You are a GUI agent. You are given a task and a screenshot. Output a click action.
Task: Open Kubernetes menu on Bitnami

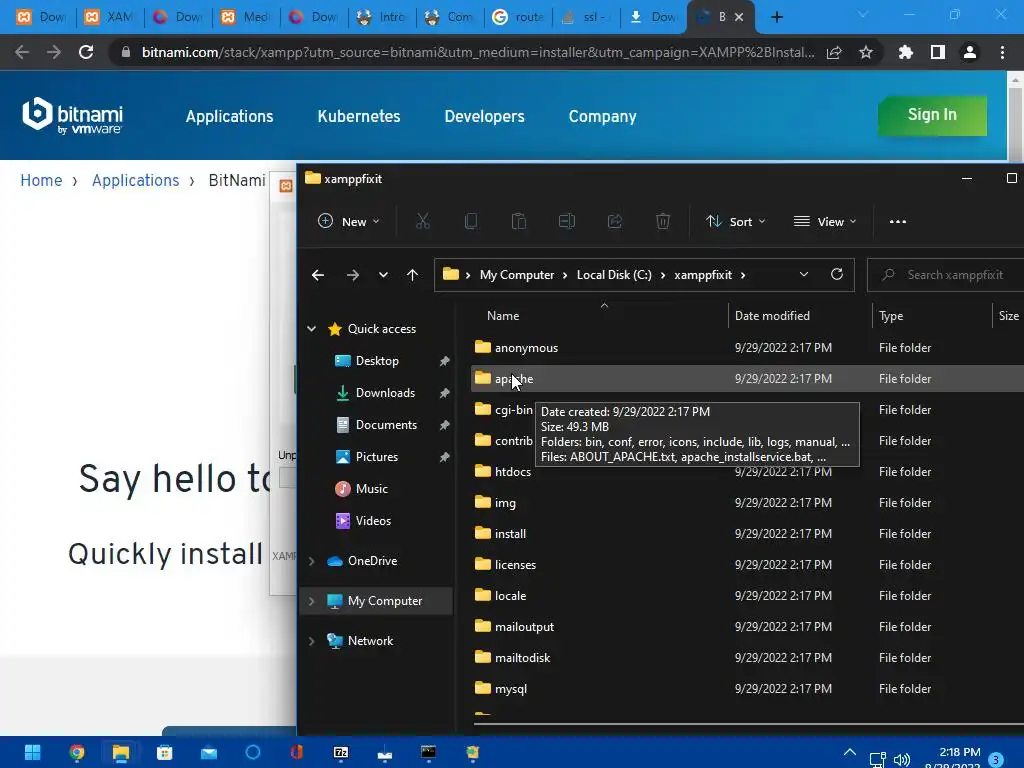[359, 116]
